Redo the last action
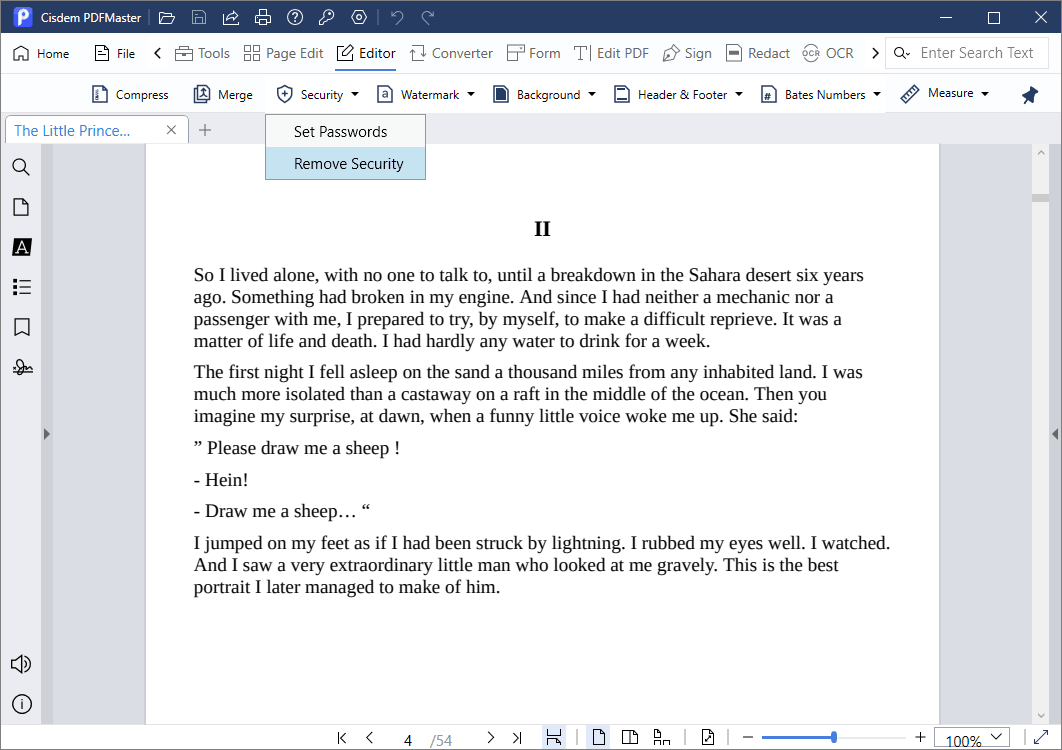The width and height of the screenshot is (1062, 750). pyautogui.click(x=428, y=18)
